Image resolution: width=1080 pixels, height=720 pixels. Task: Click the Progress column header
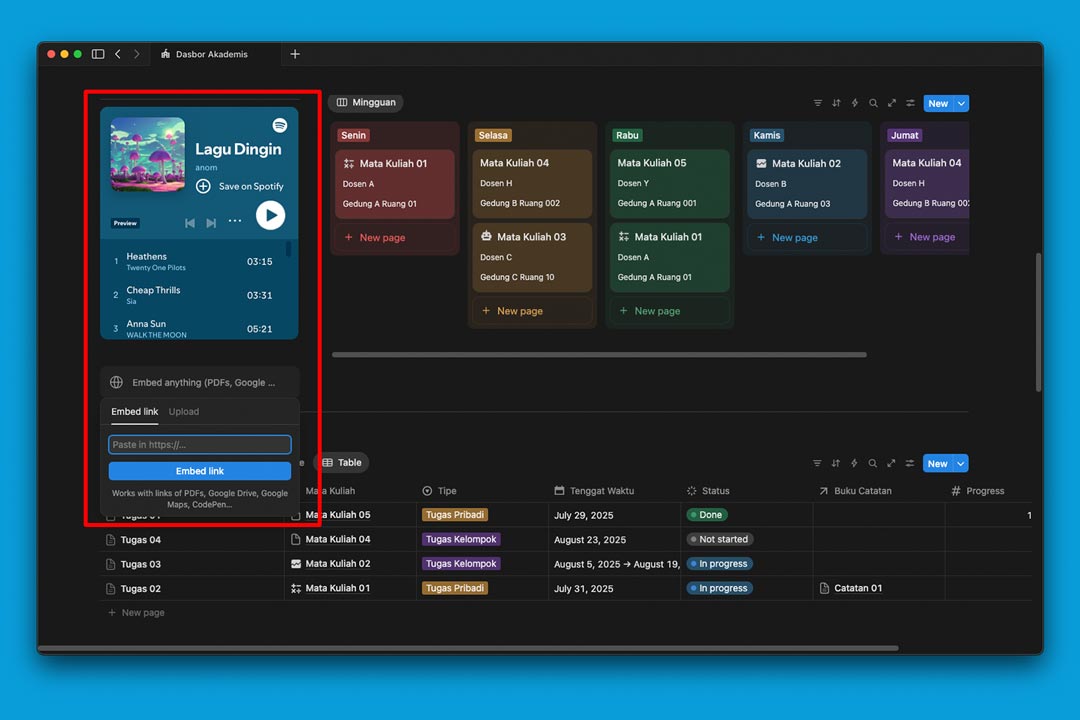(978, 491)
